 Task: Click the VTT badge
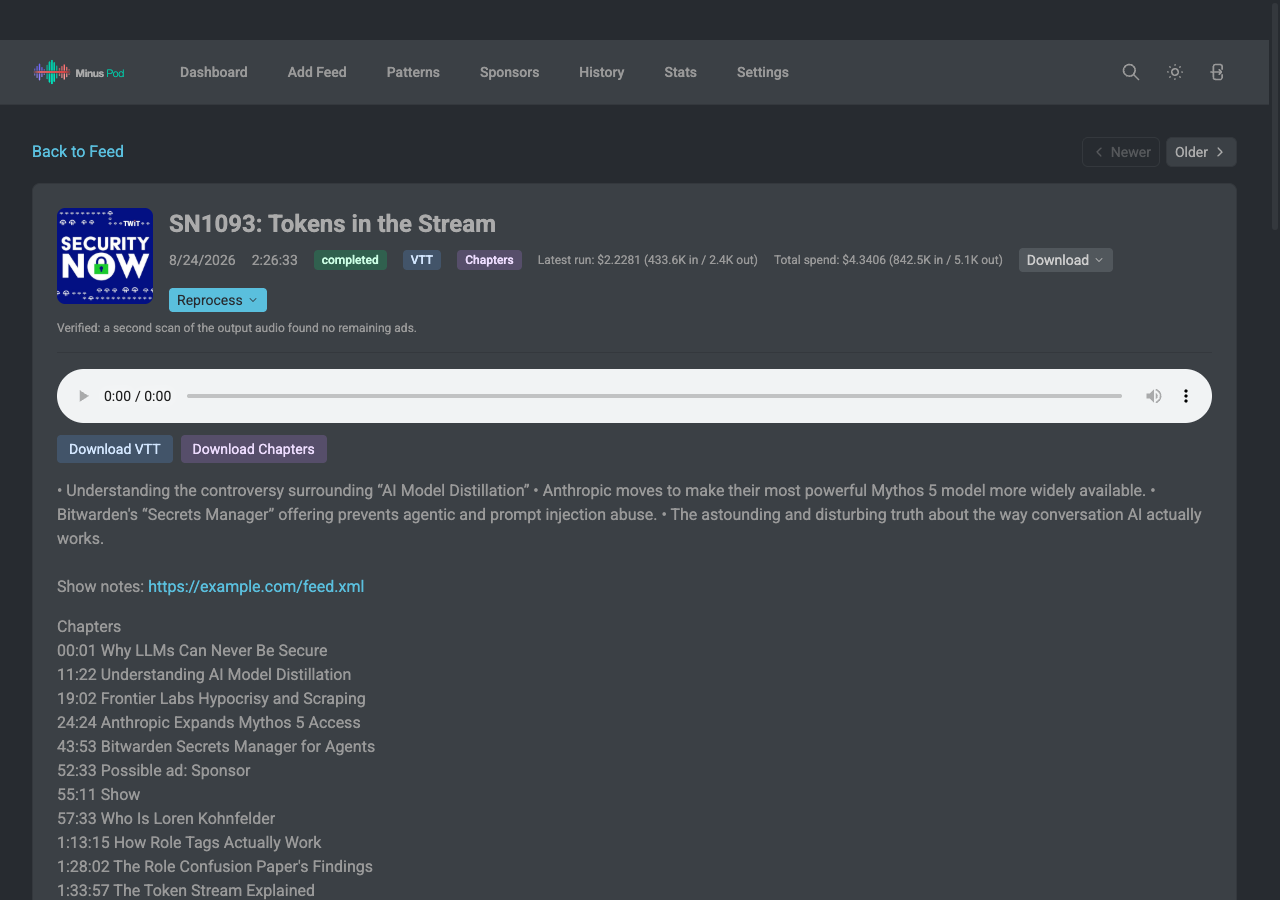tap(422, 260)
